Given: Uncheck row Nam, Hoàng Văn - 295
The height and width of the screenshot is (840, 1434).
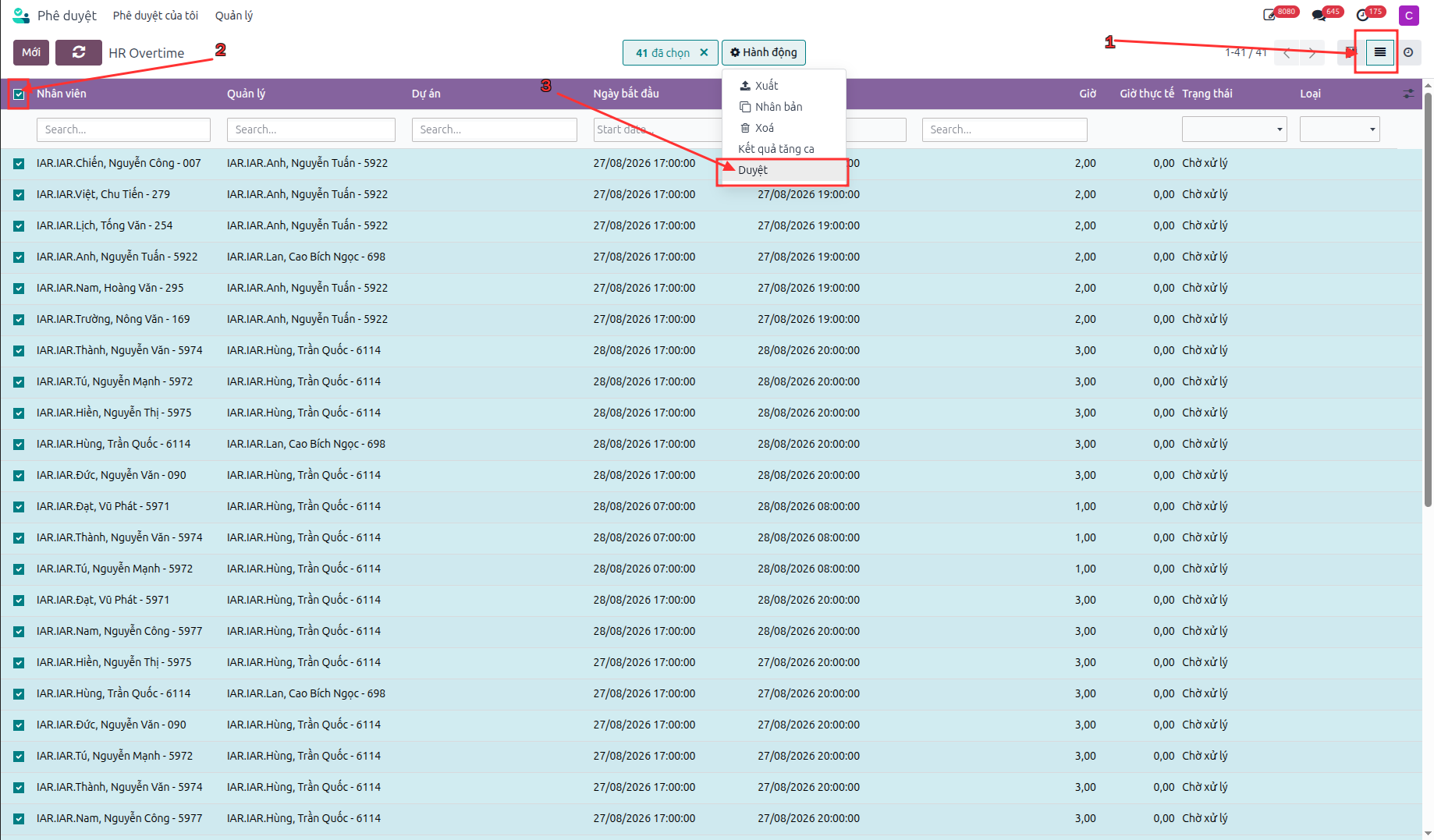Looking at the screenshot, I should [19, 289].
